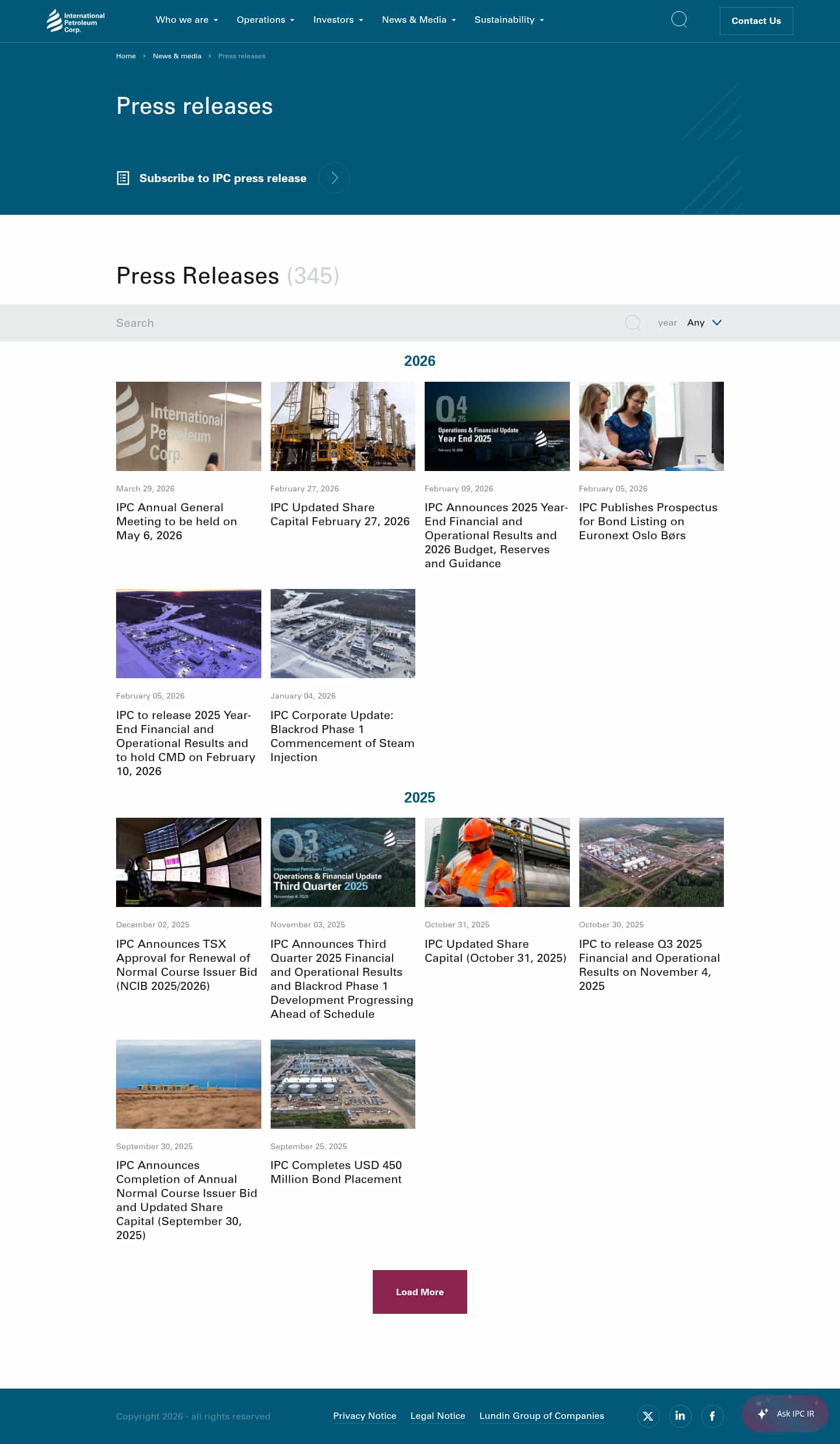The width and height of the screenshot is (840, 1444).
Task: Open IPC Publishes Prospectus for Bond Listing
Action: click(x=648, y=521)
